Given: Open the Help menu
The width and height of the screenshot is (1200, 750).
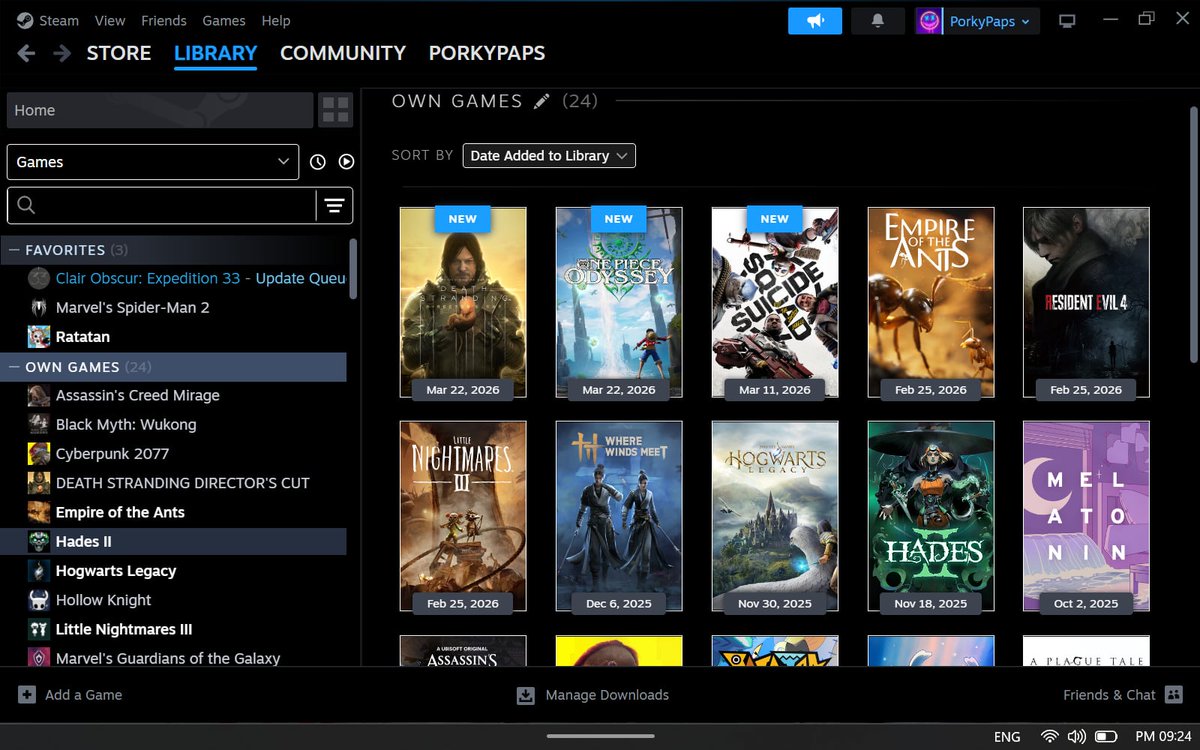Looking at the screenshot, I should [276, 20].
